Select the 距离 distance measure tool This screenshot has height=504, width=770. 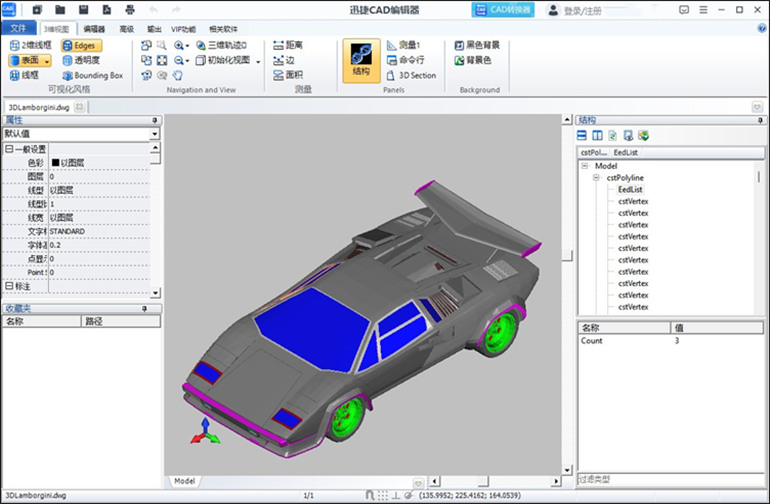pos(288,45)
